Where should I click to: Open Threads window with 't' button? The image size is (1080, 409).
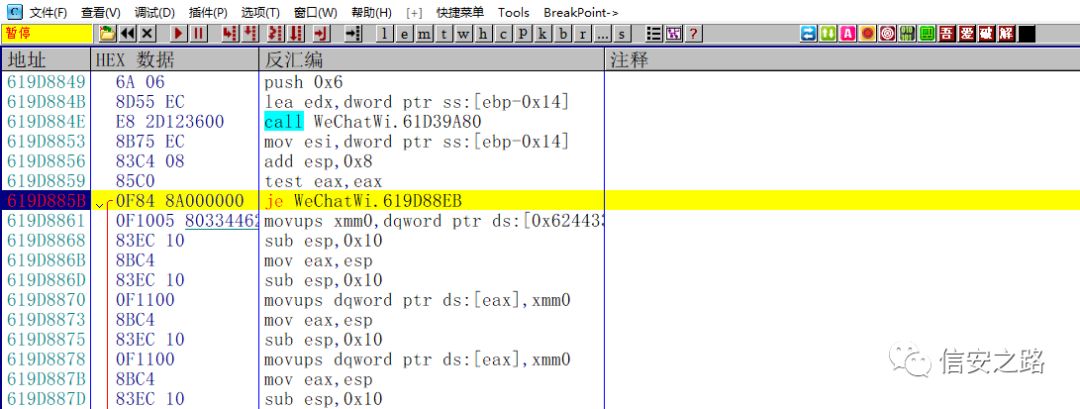tap(444, 33)
